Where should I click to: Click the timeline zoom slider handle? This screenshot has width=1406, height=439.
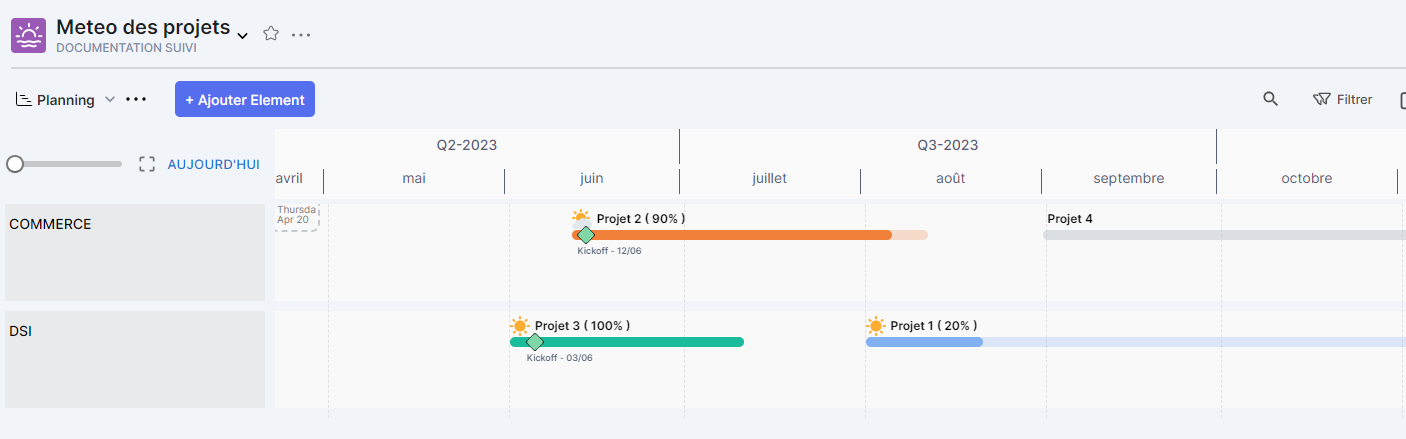[15, 164]
